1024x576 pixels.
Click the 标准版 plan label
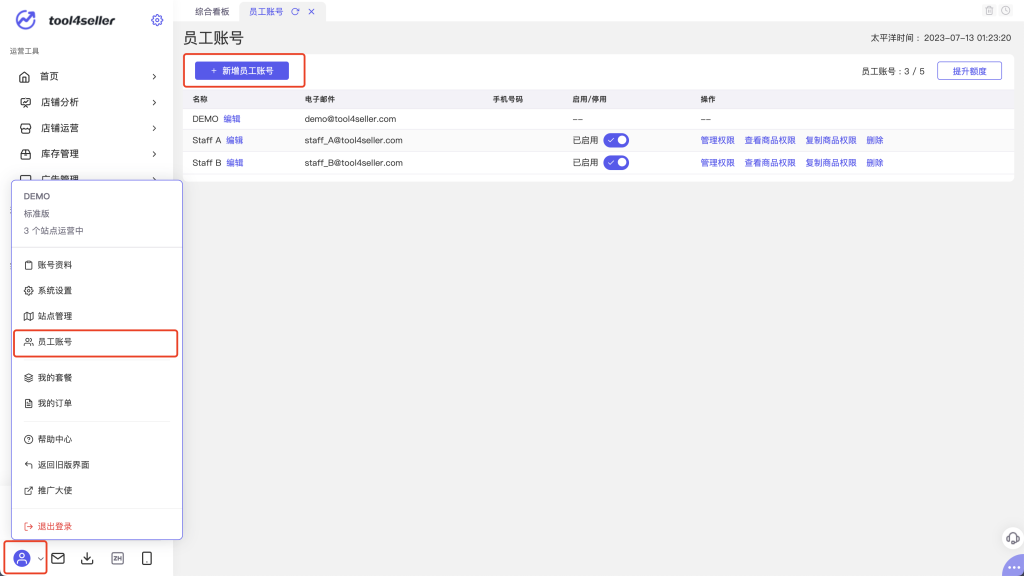(x=37, y=214)
